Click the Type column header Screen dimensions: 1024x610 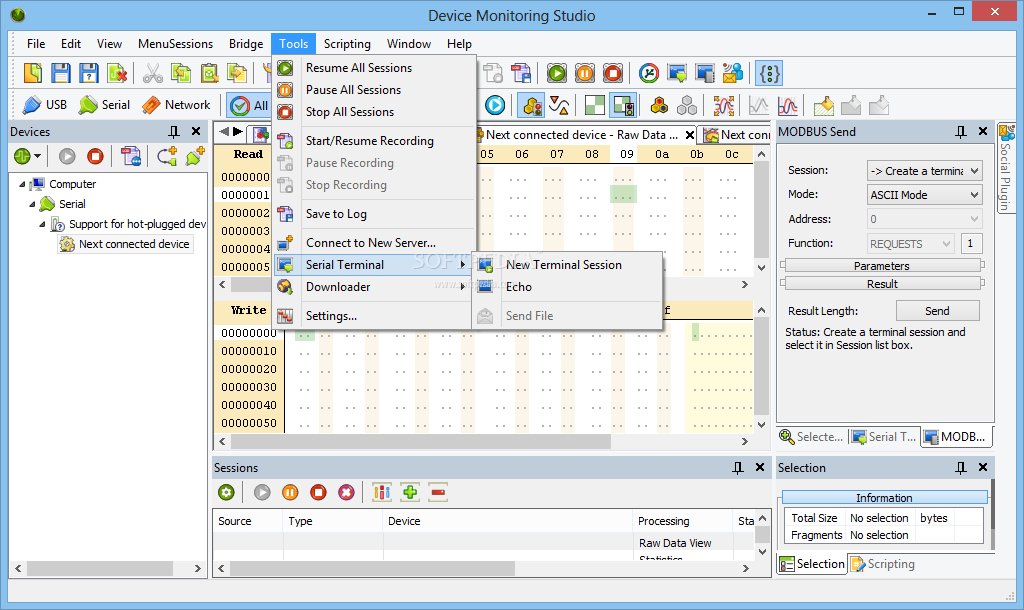(333, 521)
